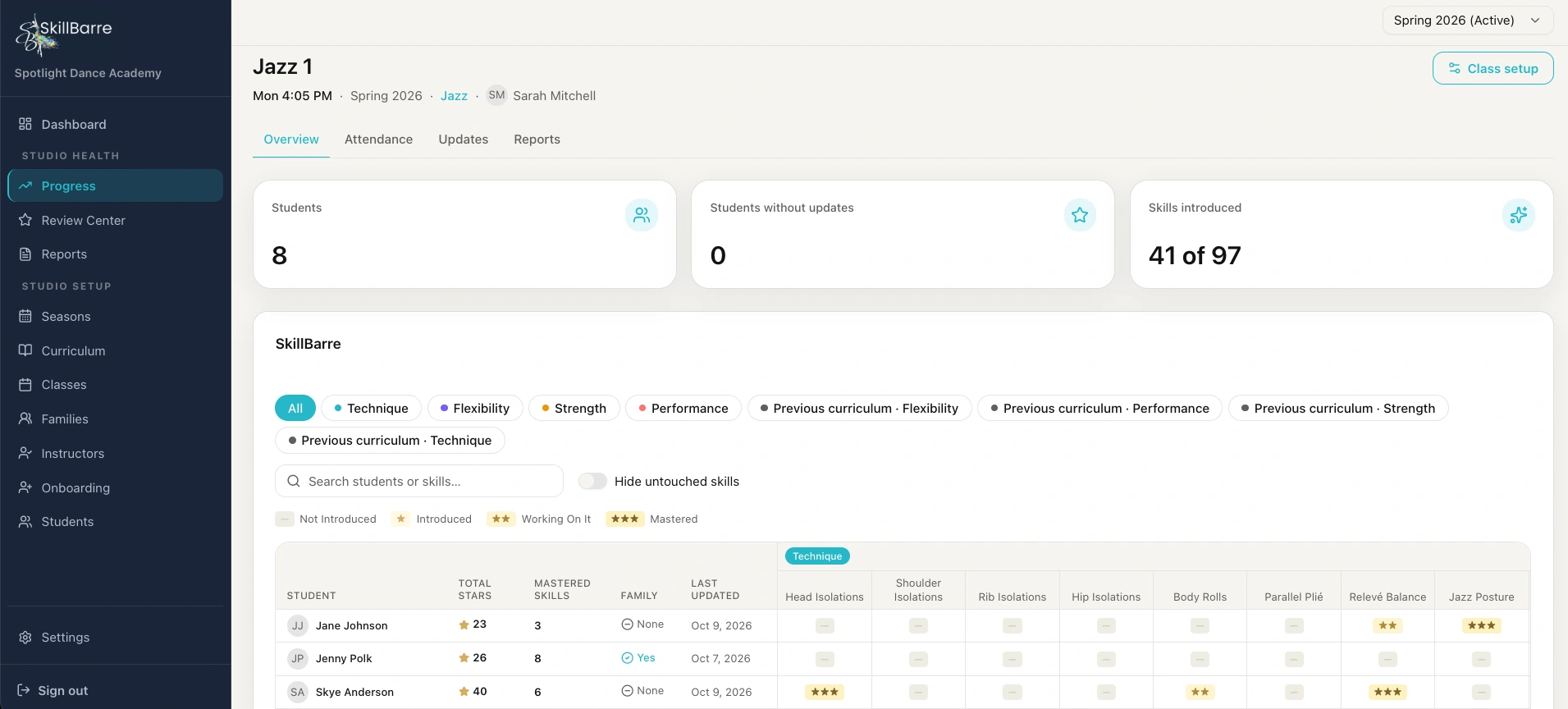The height and width of the screenshot is (709, 1568).
Task: Select Previous curriculum · Strength chip
Action: click(x=1338, y=408)
